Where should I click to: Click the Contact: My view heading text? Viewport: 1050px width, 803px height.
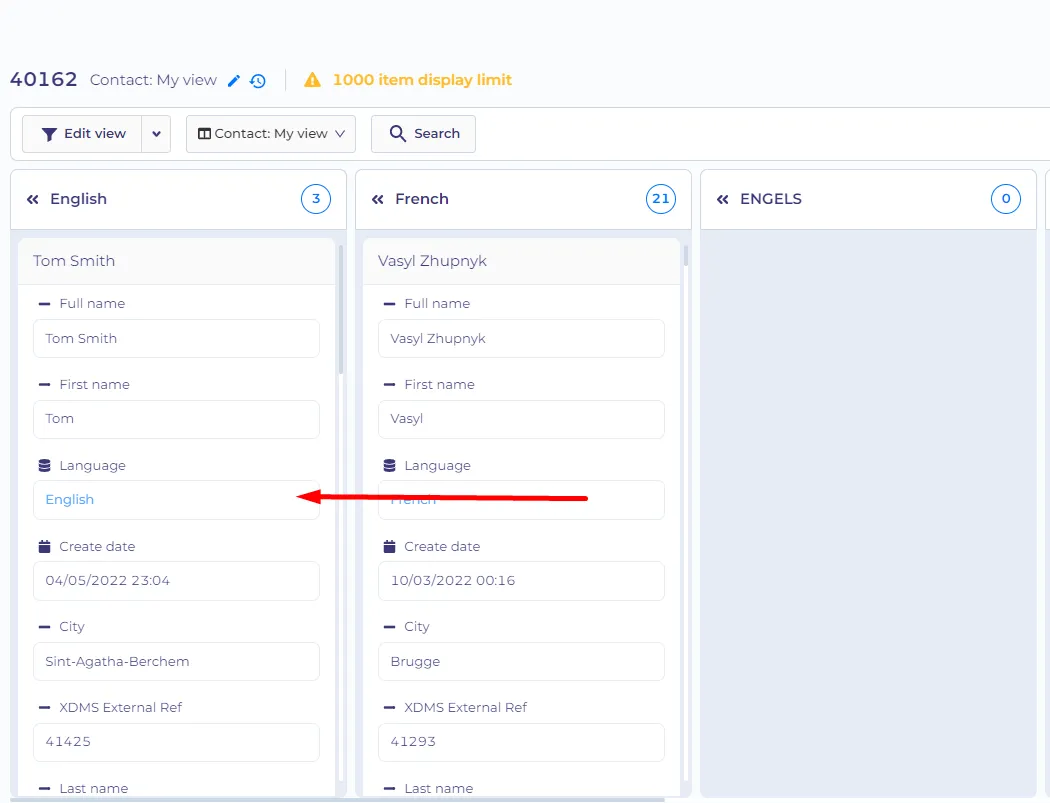[x=153, y=80]
